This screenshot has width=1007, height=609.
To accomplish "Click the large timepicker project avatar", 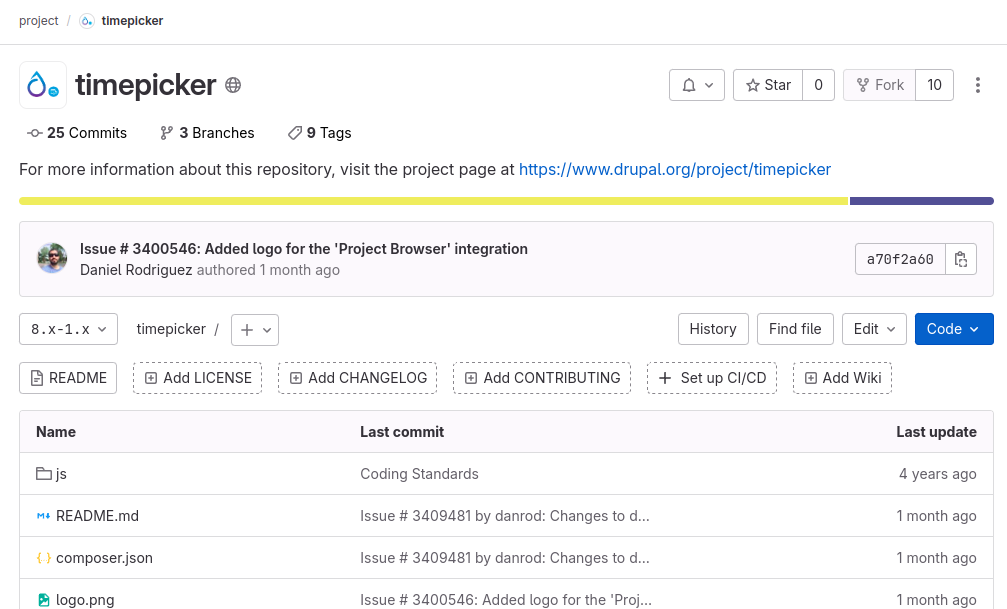I will pos(43,85).
